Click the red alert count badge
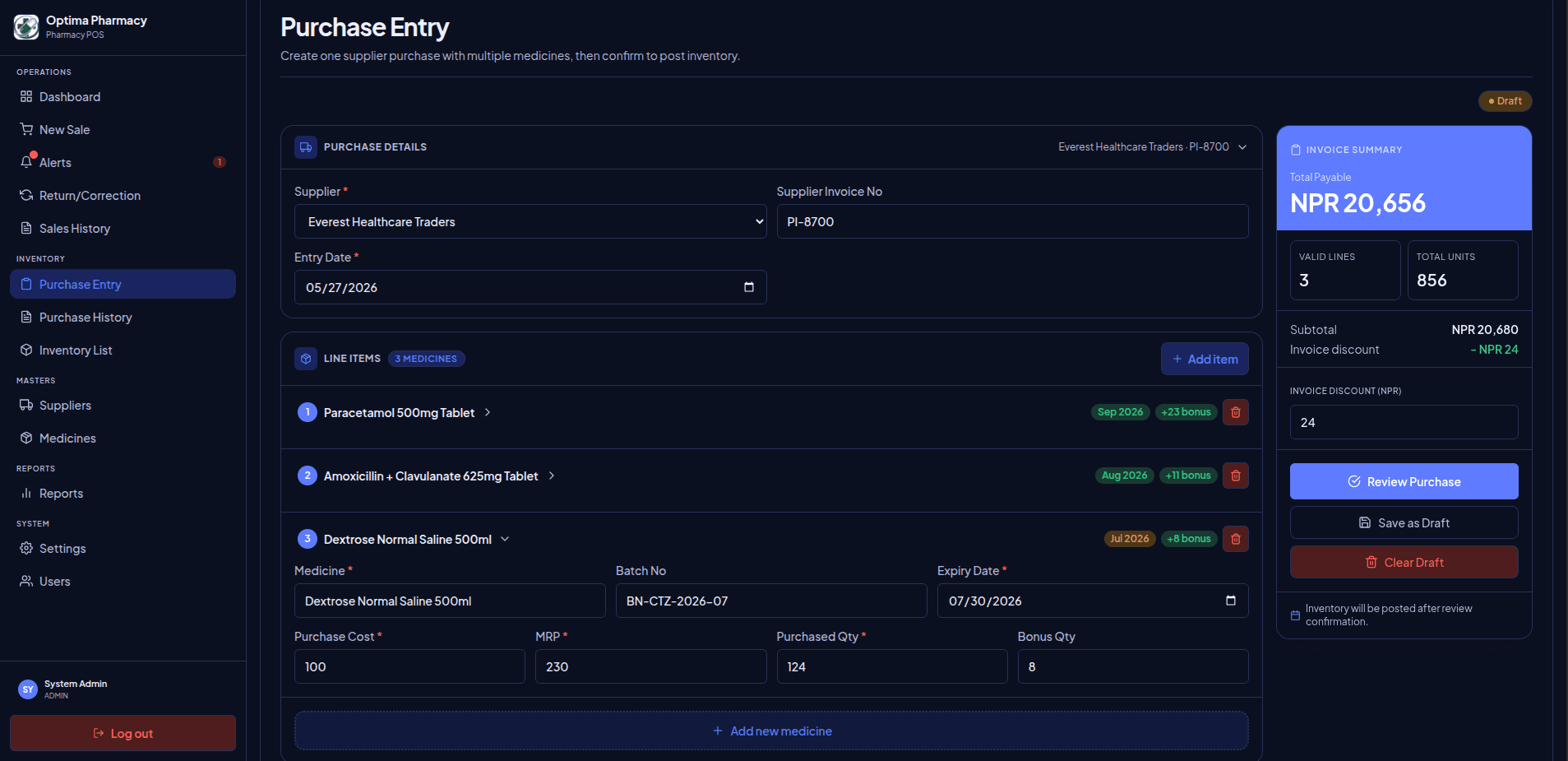This screenshot has height=761, width=1568. pos(220,162)
